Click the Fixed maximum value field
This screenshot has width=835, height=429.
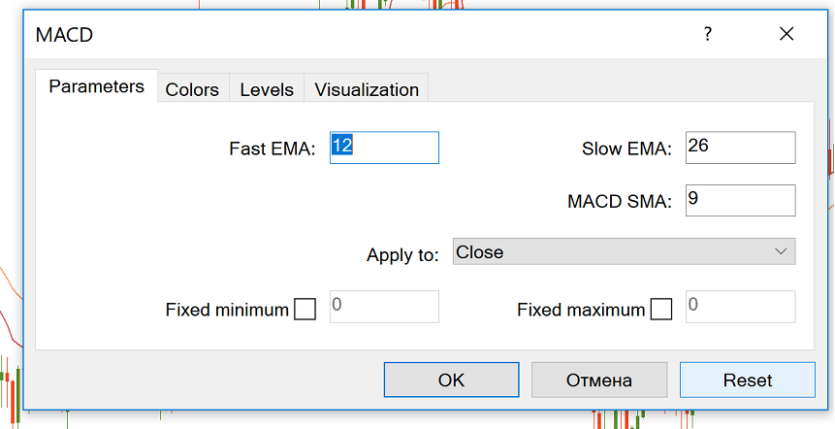(740, 306)
